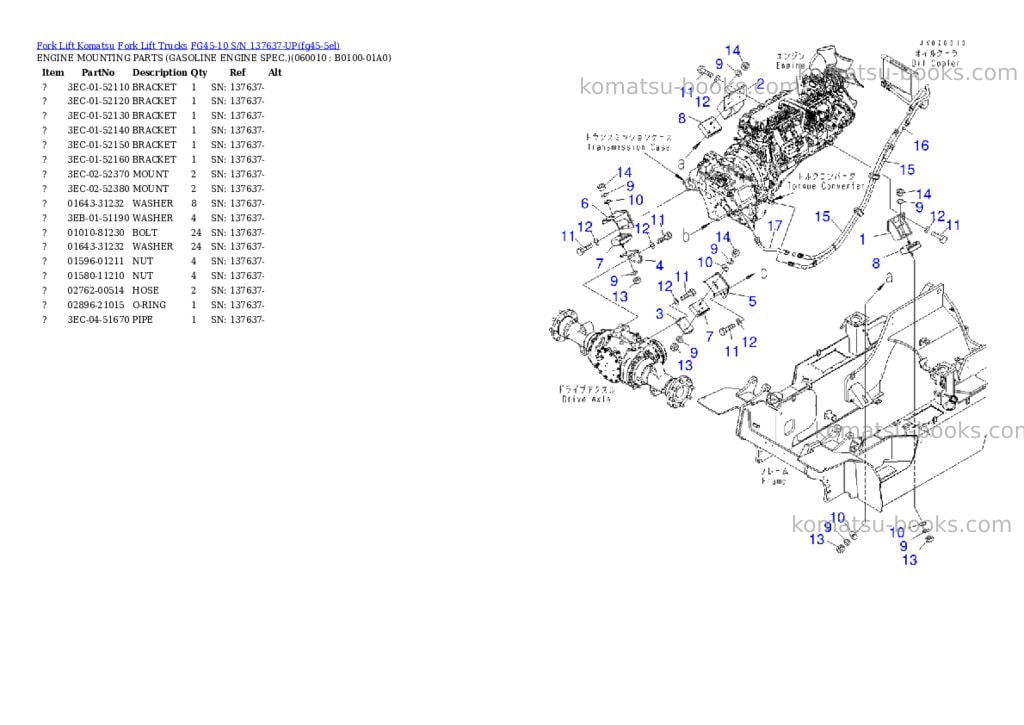Select part number 02896-21015
The image size is (1024, 725).
click(95, 305)
